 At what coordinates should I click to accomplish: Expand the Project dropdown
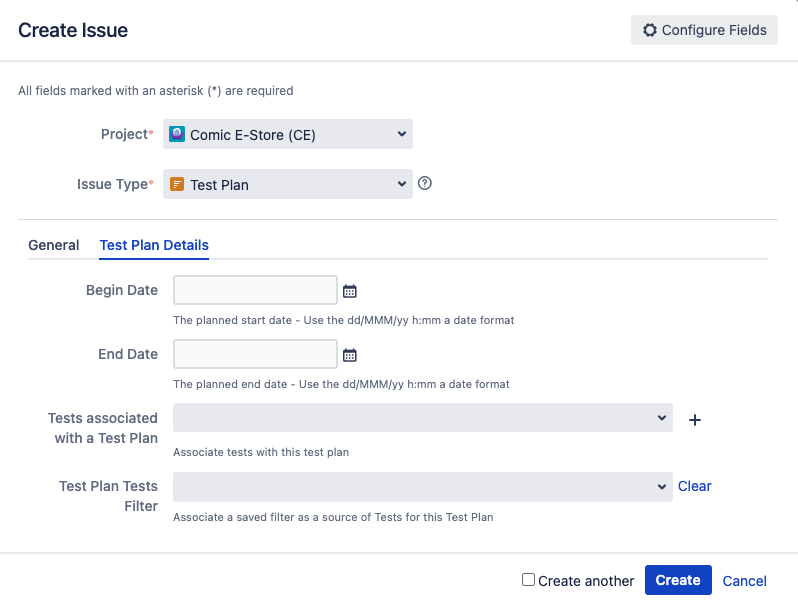(288, 134)
